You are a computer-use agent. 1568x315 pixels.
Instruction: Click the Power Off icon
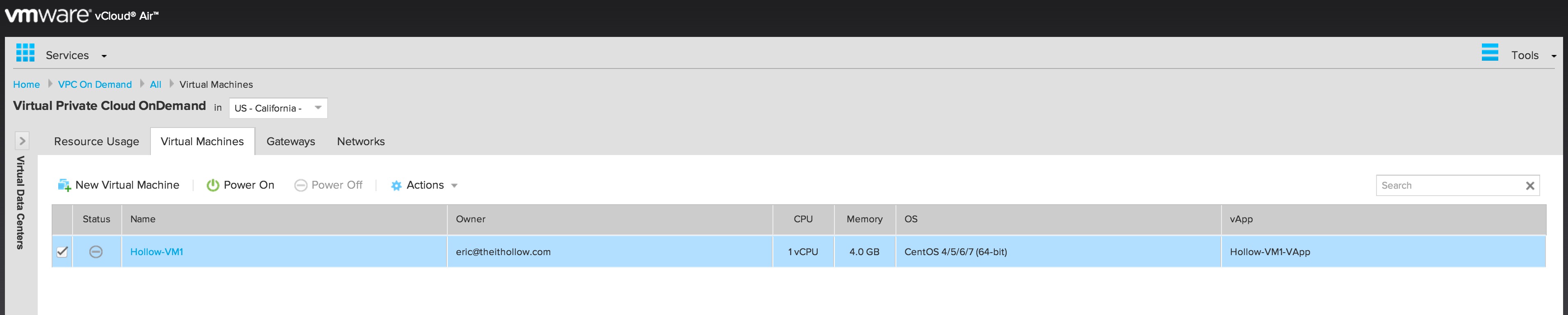pyautogui.click(x=300, y=185)
